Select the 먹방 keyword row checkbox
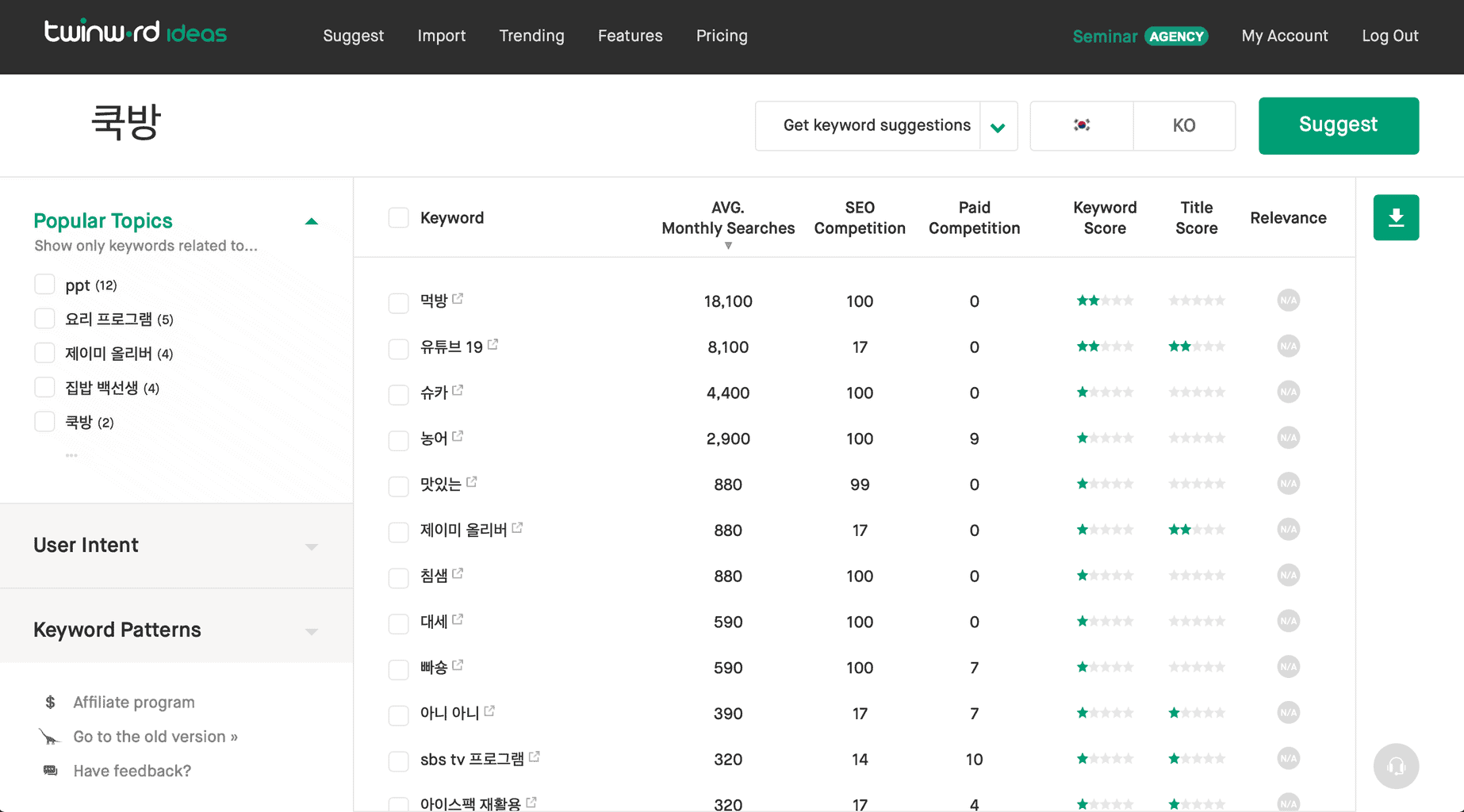This screenshot has width=1464, height=812. (398, 303)
